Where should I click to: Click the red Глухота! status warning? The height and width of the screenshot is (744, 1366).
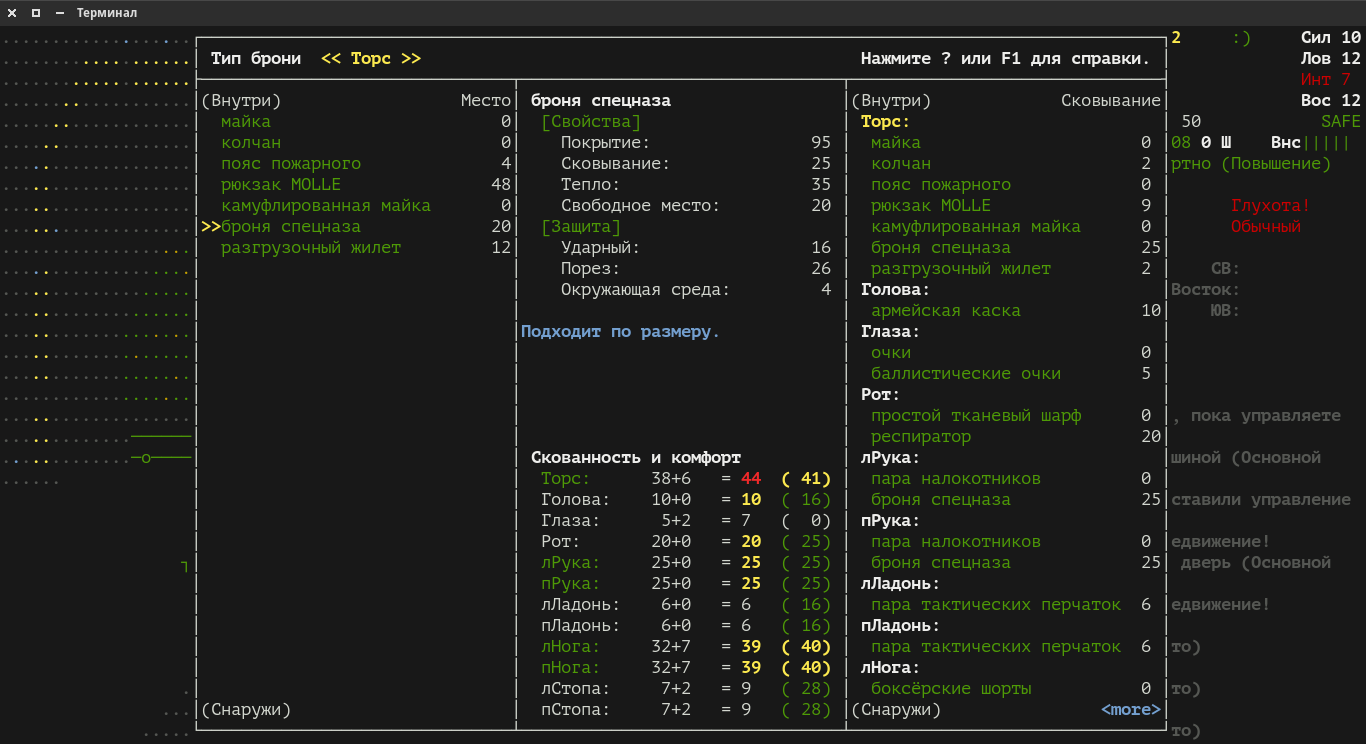click(1271, 206)
